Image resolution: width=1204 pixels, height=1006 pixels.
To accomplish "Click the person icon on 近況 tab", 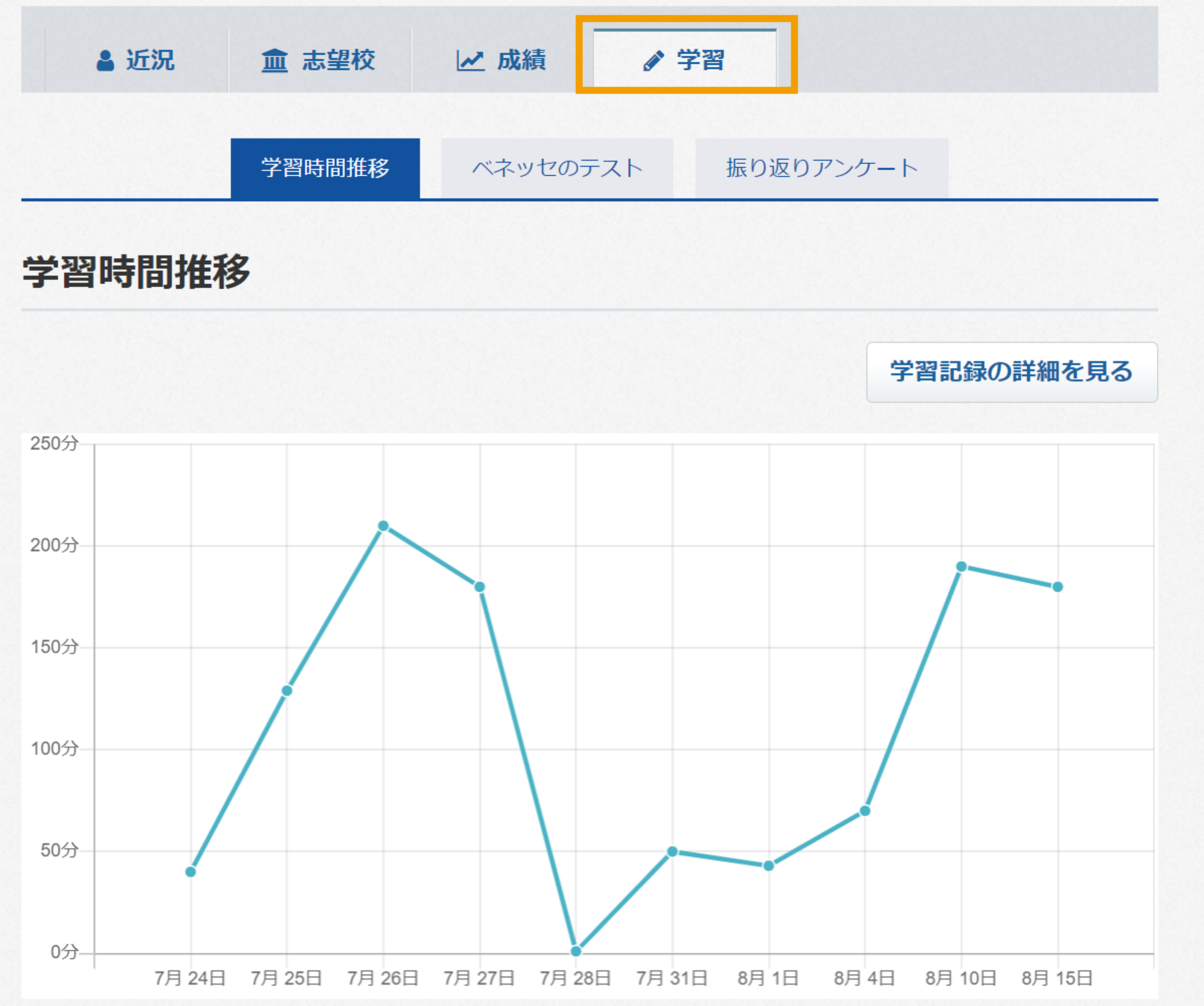I will pos(105,60).
